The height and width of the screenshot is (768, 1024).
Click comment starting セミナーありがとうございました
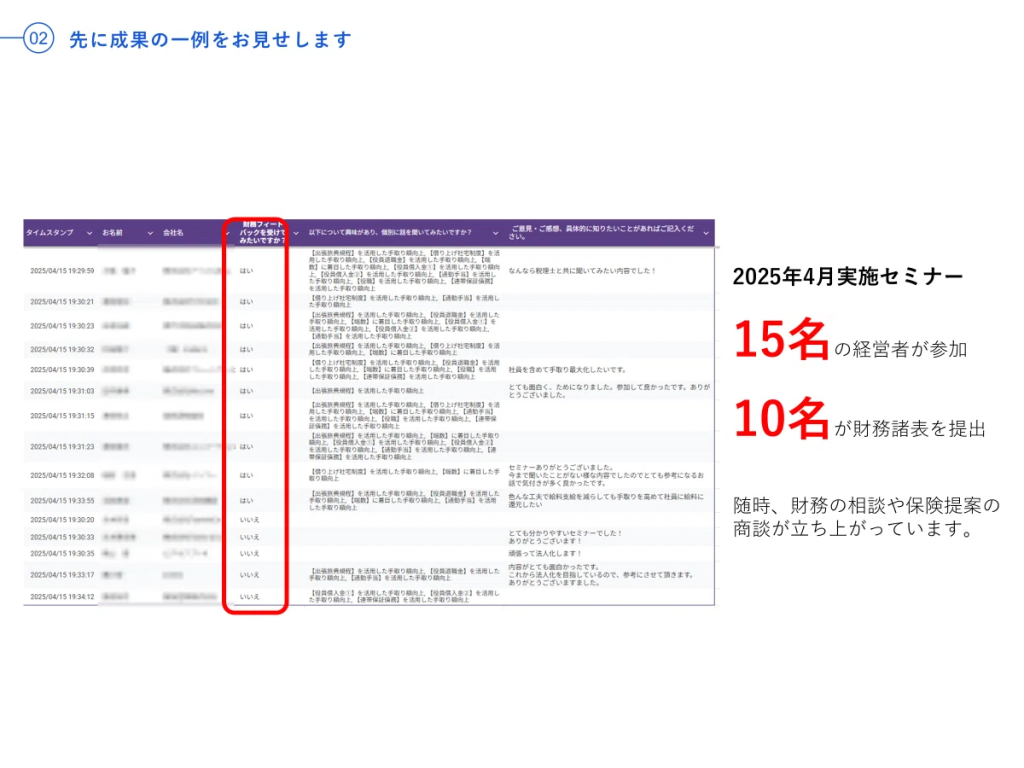[x=606, y=475]
